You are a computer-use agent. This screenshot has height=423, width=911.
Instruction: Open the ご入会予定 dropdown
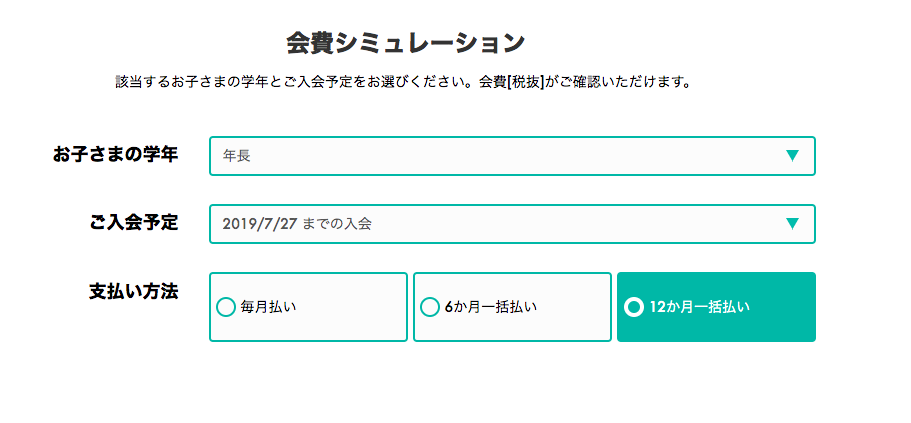coord(512,224)
